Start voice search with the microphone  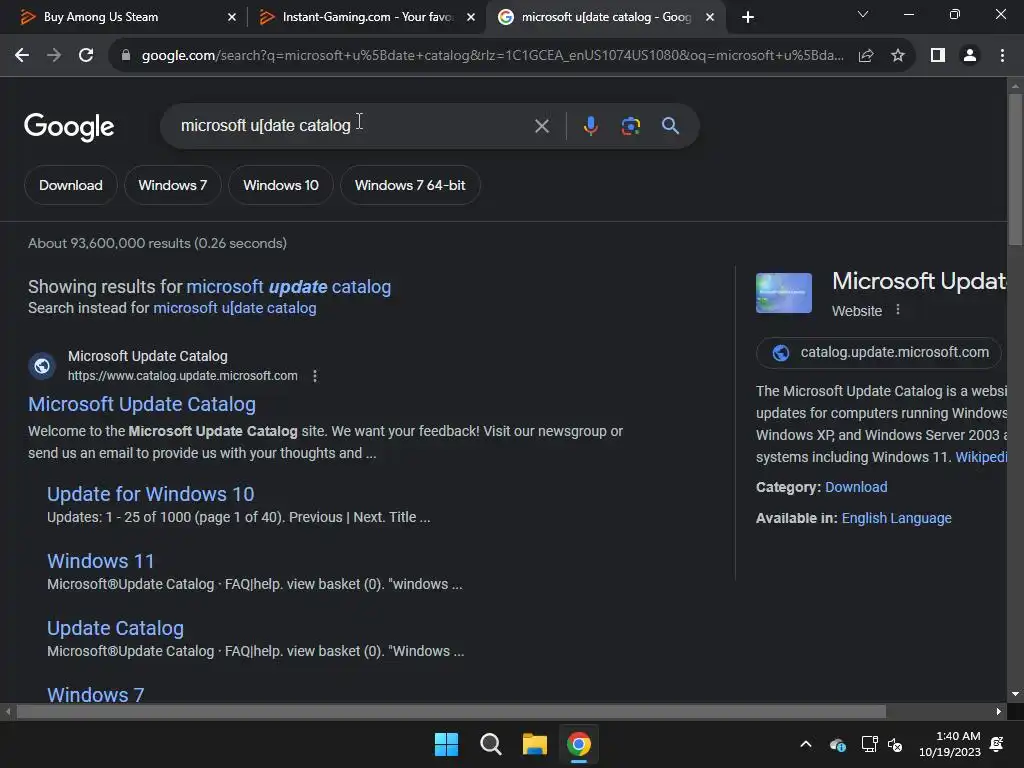pos(590,126)
